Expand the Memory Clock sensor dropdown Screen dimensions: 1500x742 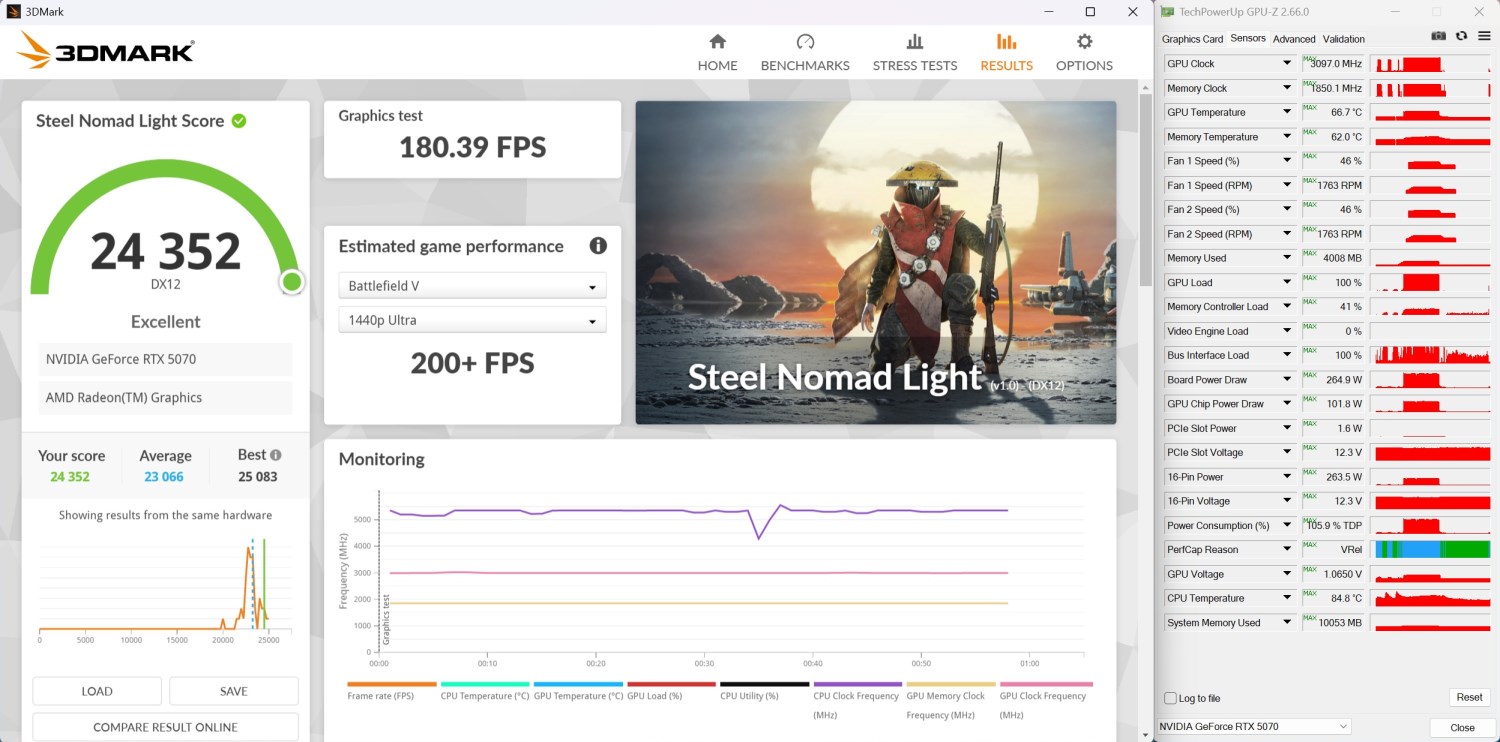pos(1287,88)
